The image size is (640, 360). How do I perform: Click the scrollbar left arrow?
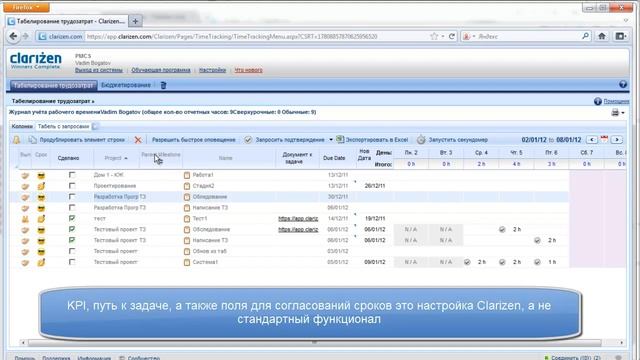pos(23,342)
